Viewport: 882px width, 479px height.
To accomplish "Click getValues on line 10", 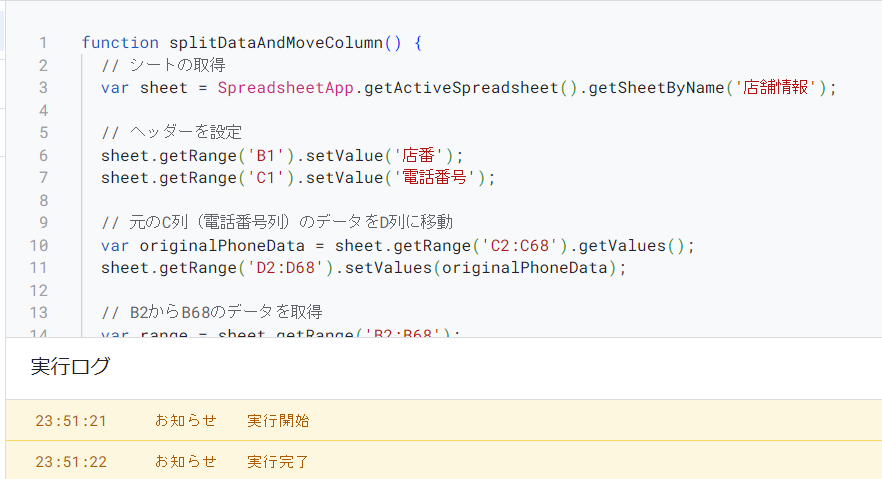I will tap(622, 246).
